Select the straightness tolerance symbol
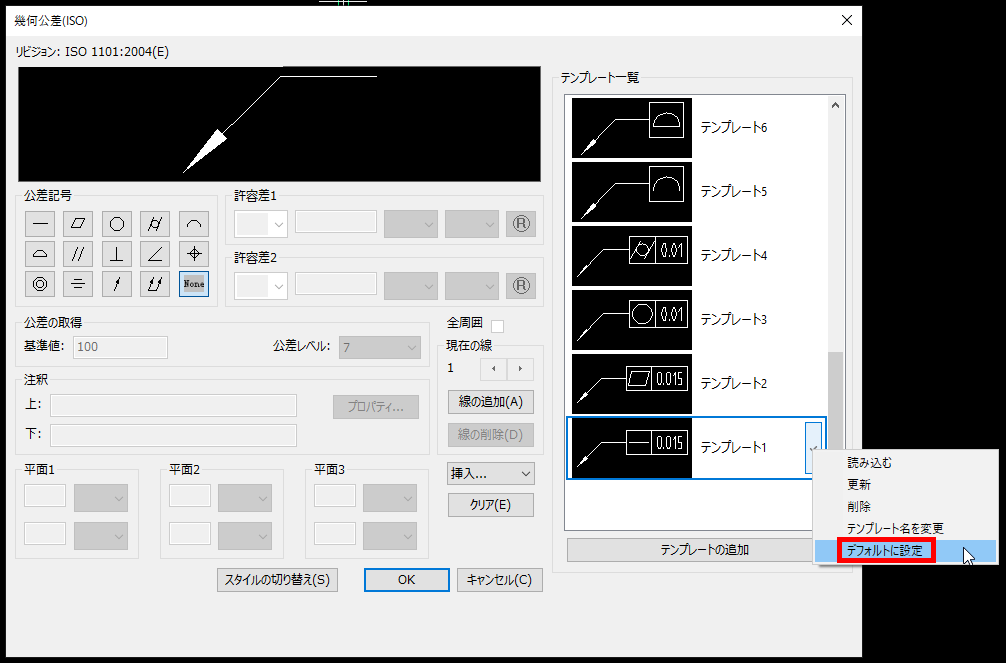Screen dimensions: 1006x663 point(42,224)
